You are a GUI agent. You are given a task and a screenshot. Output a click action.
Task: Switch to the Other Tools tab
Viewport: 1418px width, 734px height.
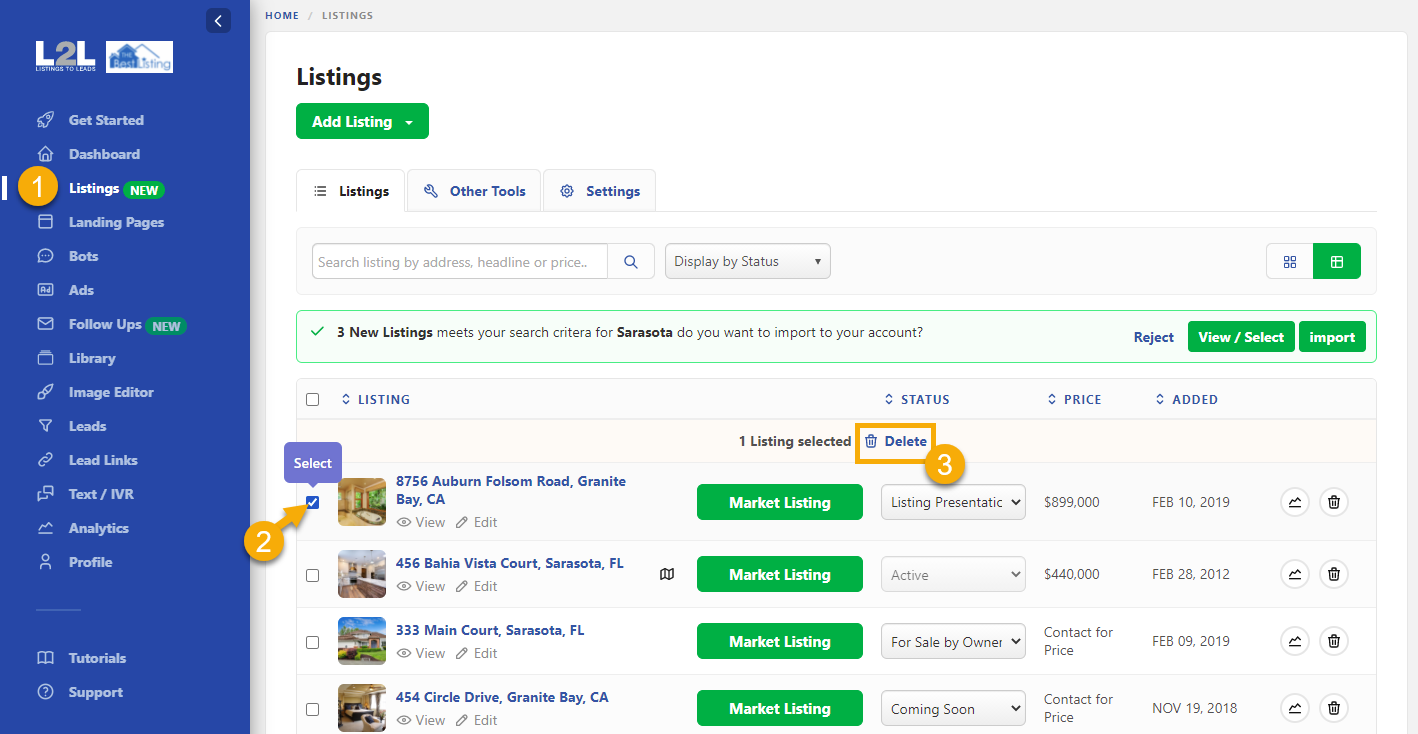point(474,190)
